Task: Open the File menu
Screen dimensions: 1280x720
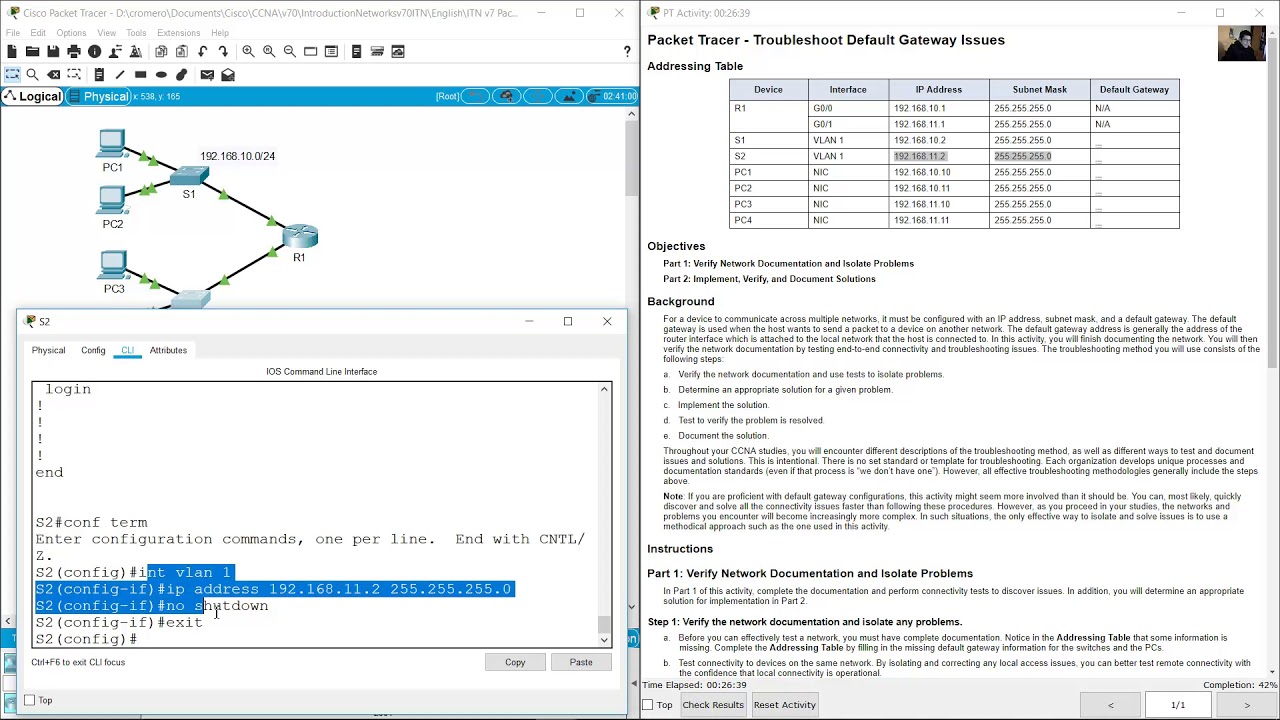Action: click(x=13, y=33)
